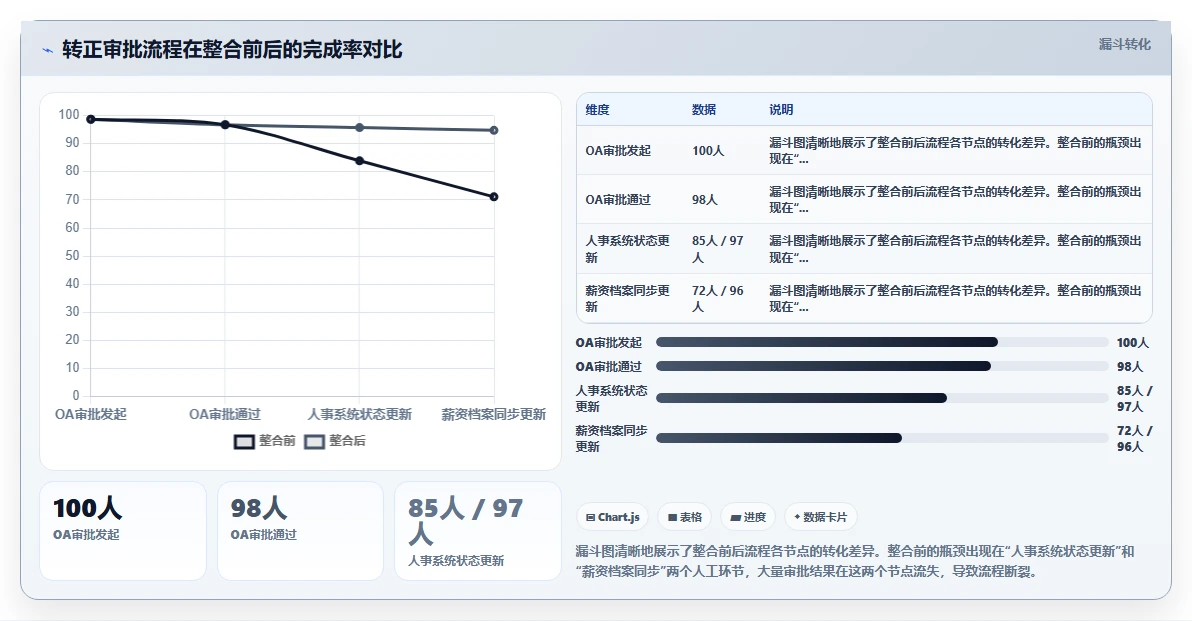The image size is (1192, 621).
Task: Click the 表格 chip
Action: pyautogui.click(x=684, y=517)
